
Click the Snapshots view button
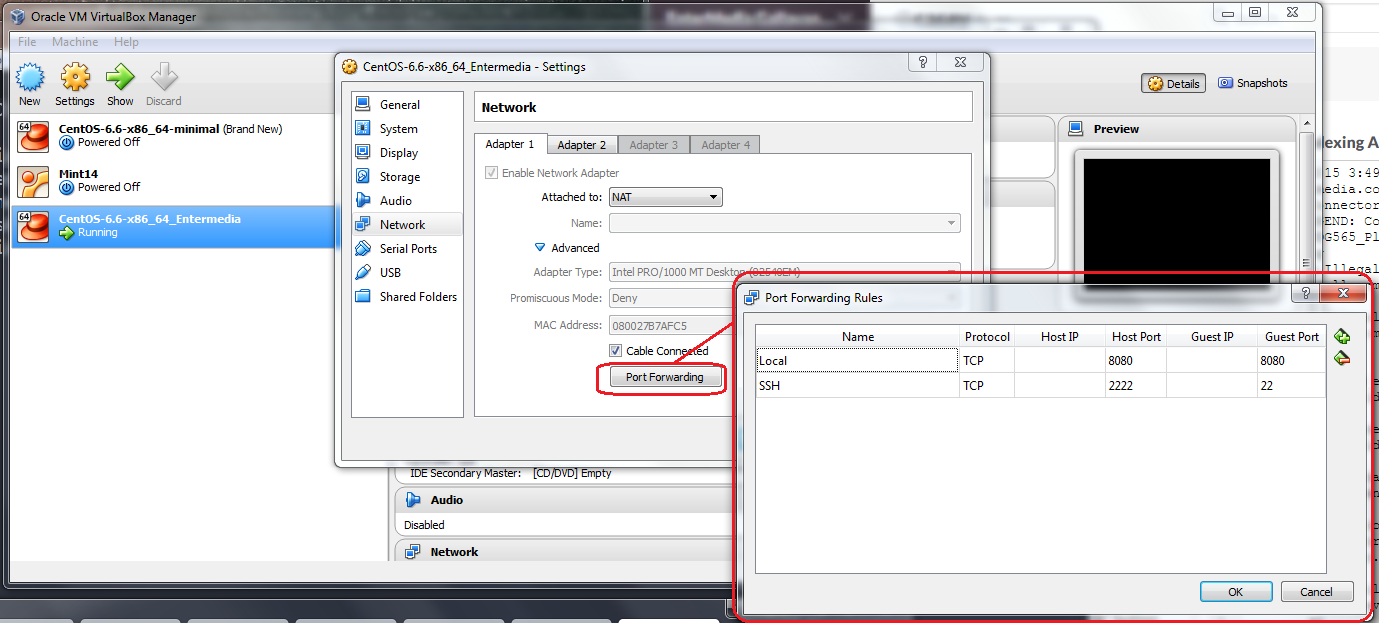[x=1253, y=83]
